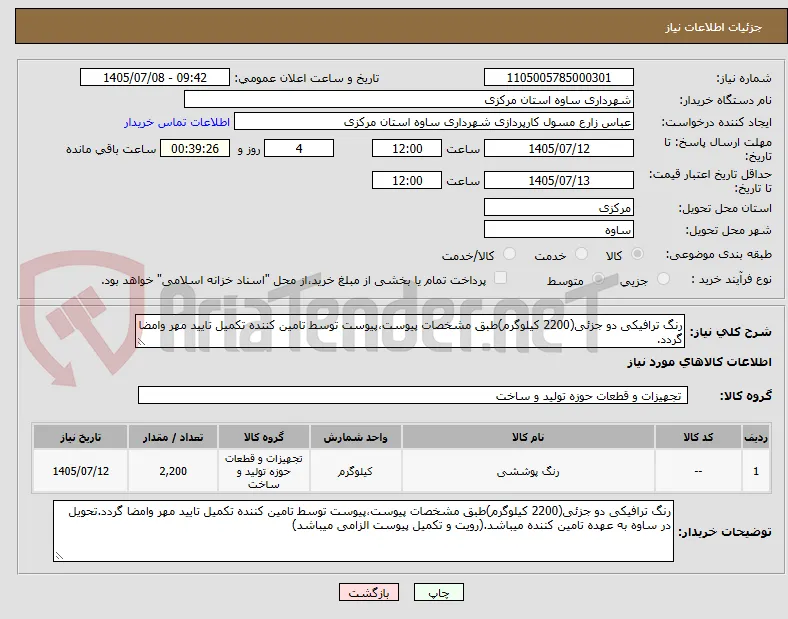The width and height of the screenshot is (788, 619).
Task: Open the اطلاعات تماس خریدار link
Action: click(x=177, y=122)
